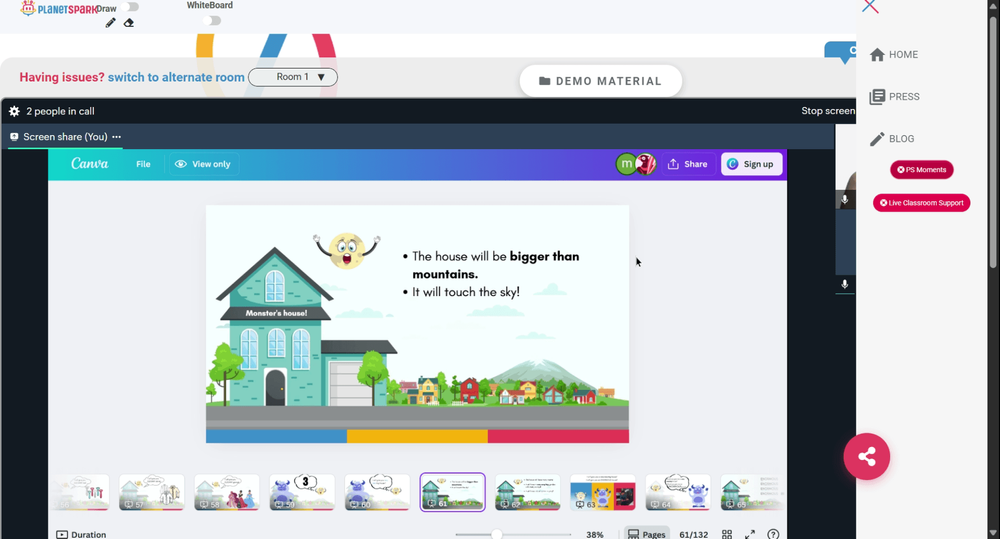Select slide 59 thumbnail with number 3

[302, 492]
